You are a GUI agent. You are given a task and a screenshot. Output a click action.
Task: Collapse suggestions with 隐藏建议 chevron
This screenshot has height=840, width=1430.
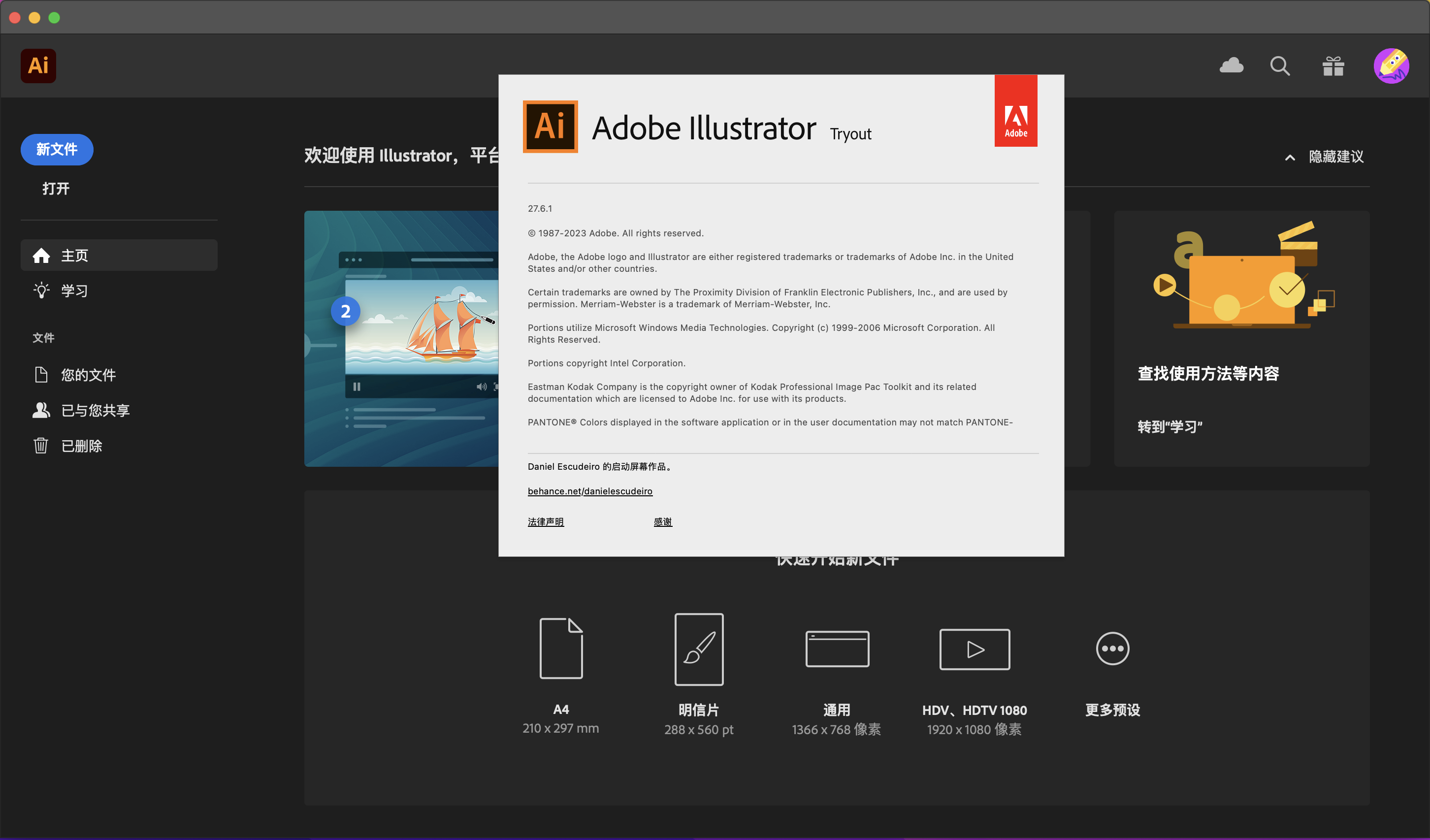point(1290,158)
